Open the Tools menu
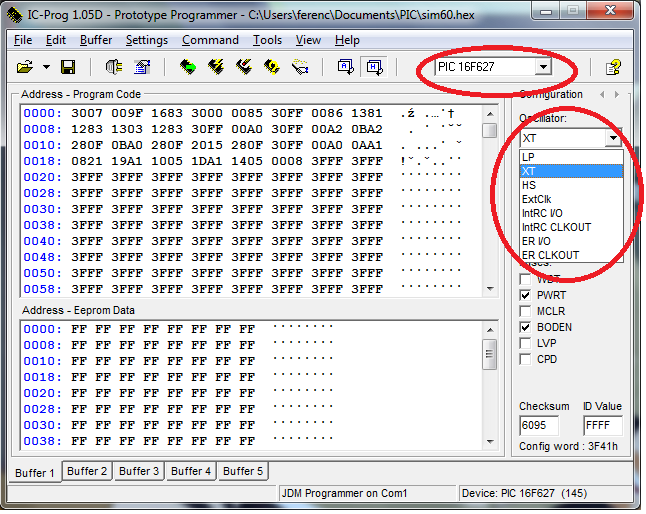This screenshot has width=646, height=514. pyautogui.click(x=267, y=40)
